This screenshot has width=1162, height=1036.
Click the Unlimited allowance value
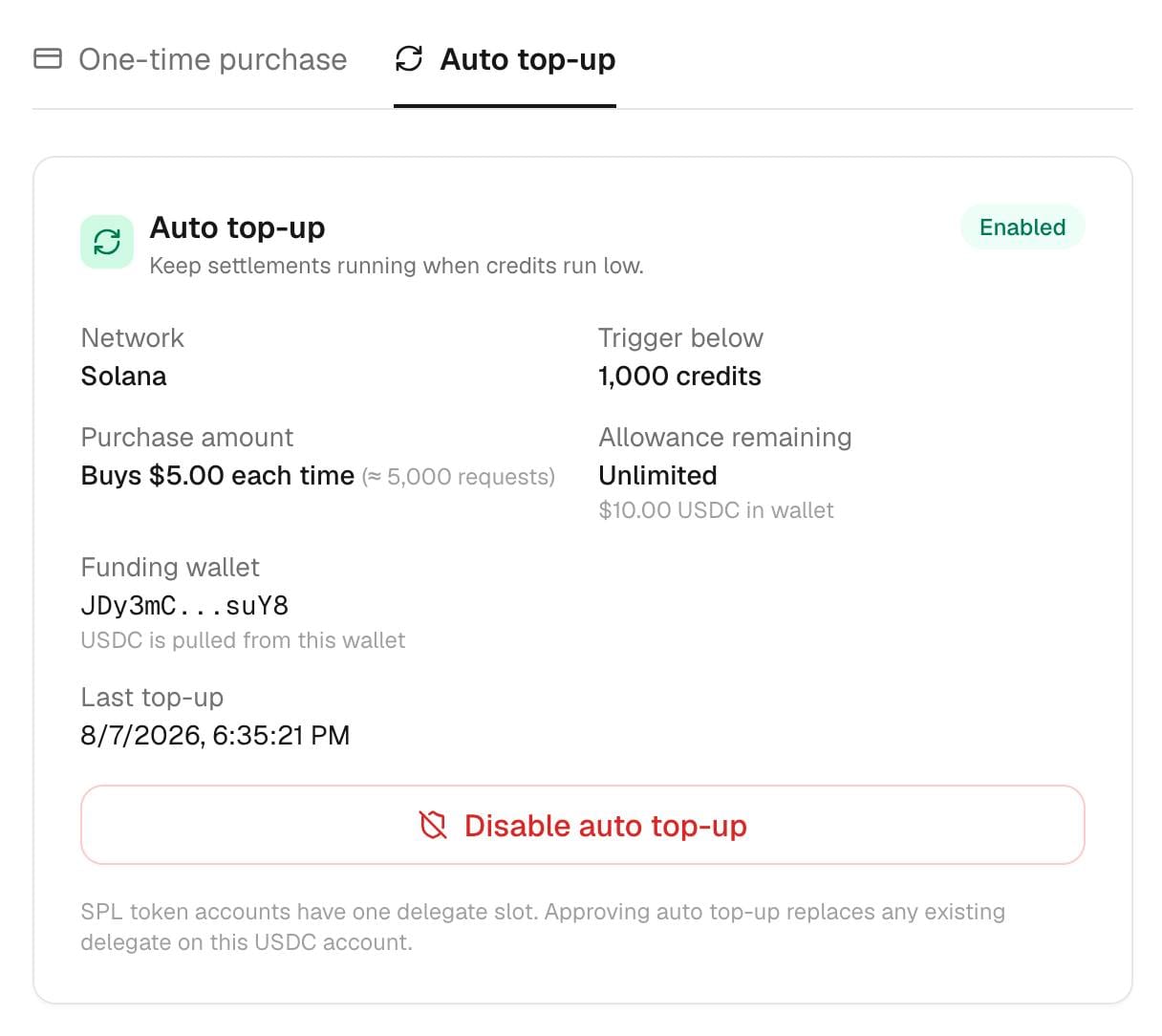click(x=657, y=476)
